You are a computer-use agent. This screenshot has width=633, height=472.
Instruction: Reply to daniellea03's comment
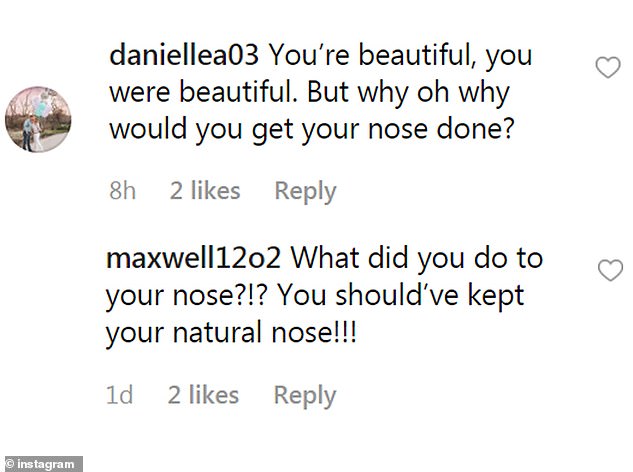pyautogui.click(x=305, y=191)
